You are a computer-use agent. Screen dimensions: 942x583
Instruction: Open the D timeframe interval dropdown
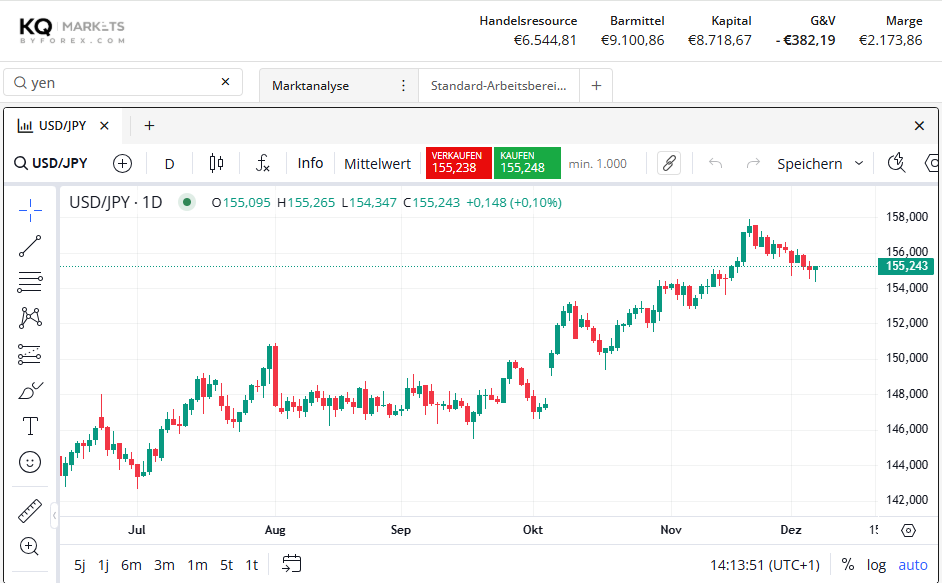(x=169, y=164)
